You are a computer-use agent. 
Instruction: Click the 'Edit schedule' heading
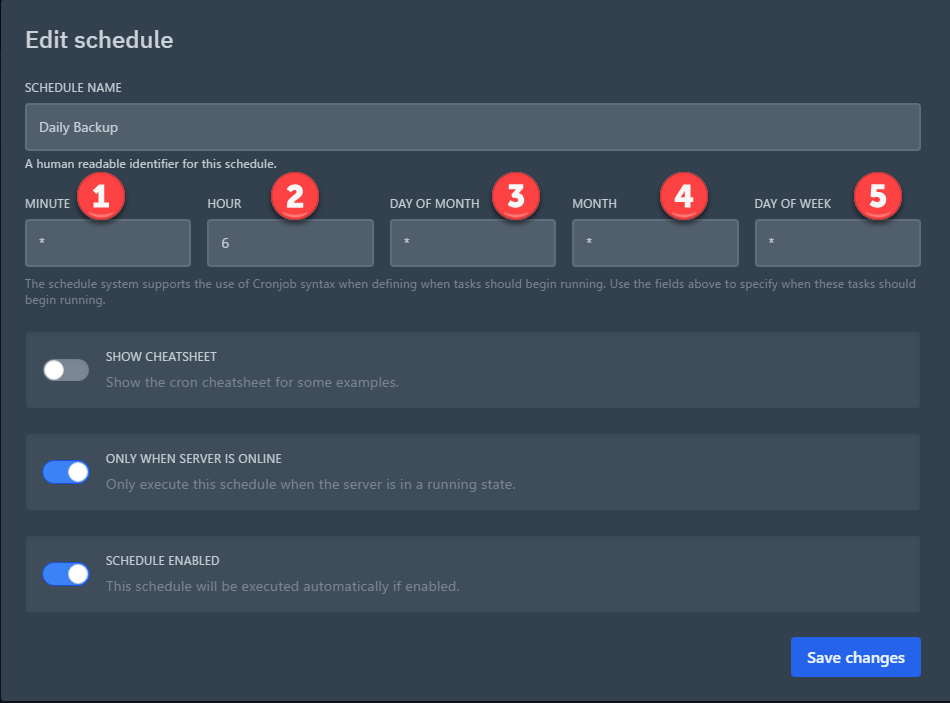click(x=99, y=40)
